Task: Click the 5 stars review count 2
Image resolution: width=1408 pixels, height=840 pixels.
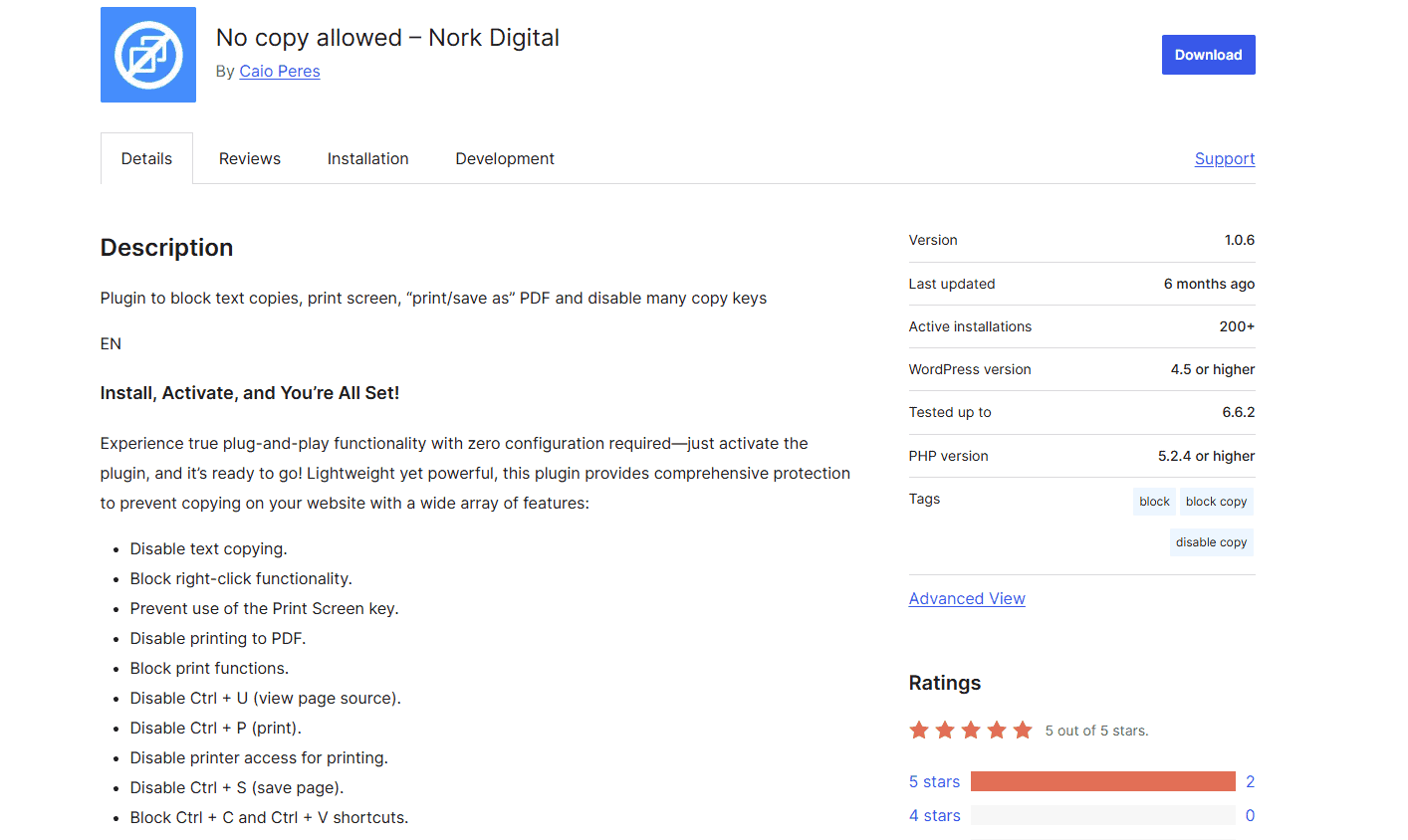Action: point(1250,781)
